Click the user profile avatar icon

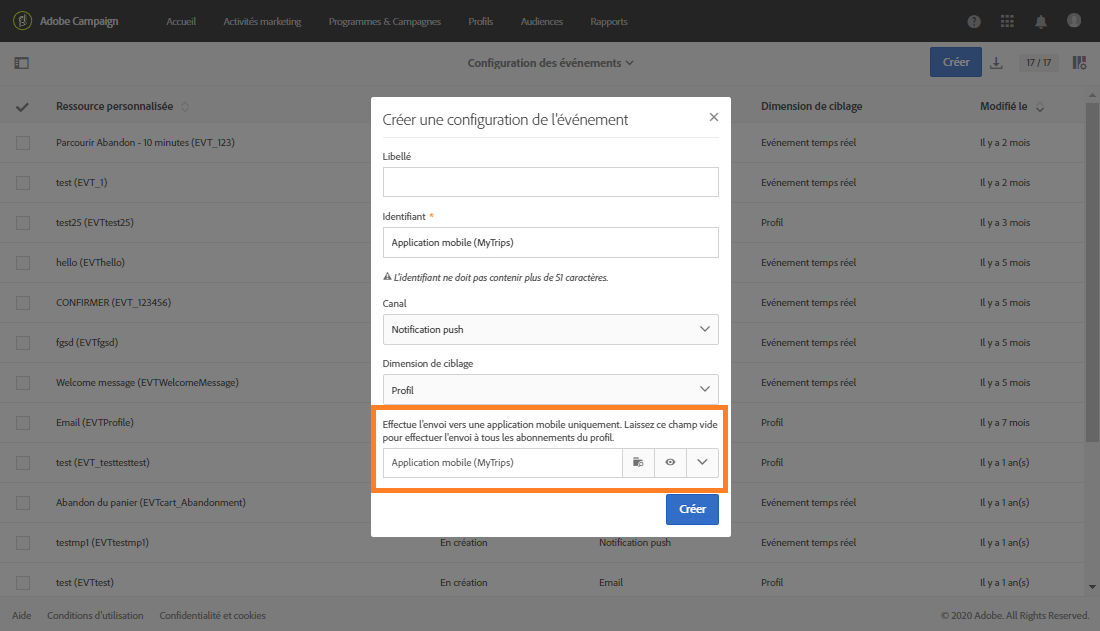pos(1074,21)
